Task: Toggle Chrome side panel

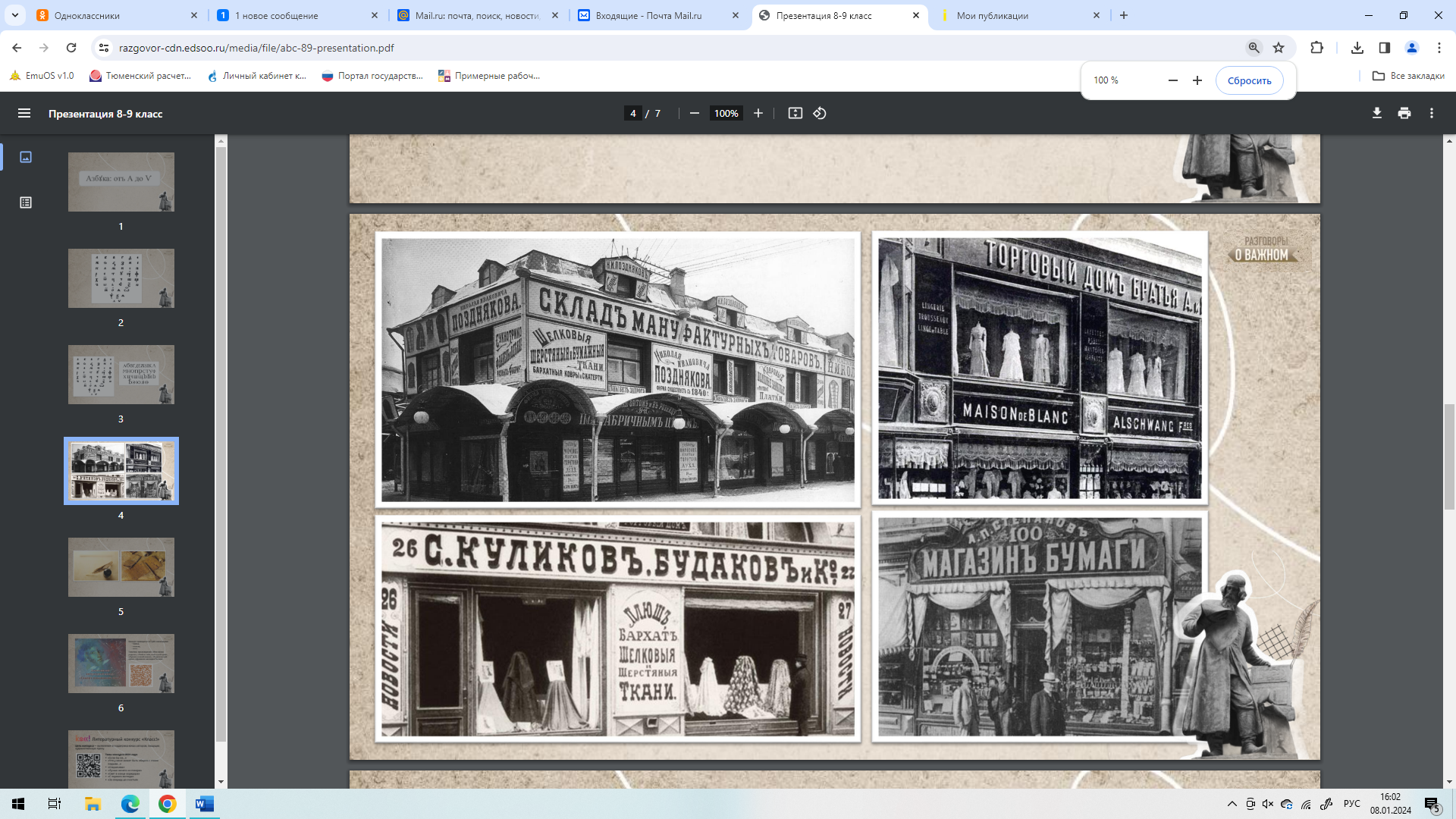Action: tap(1385, 48)
